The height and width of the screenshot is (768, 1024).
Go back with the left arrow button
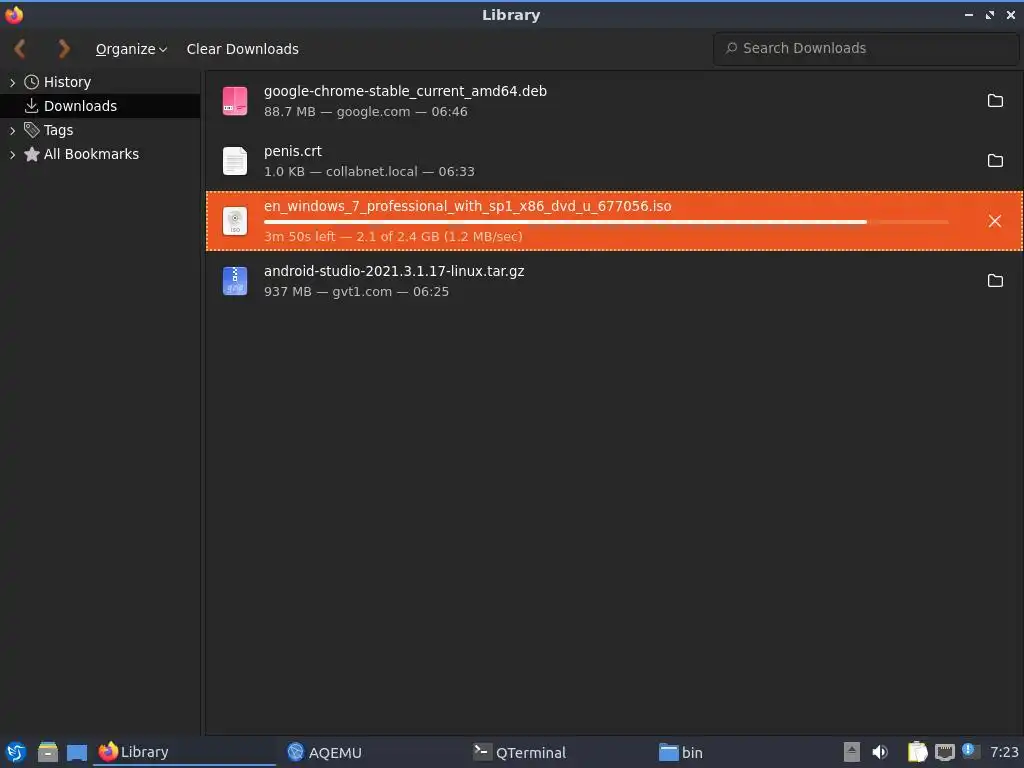(20, 48)
